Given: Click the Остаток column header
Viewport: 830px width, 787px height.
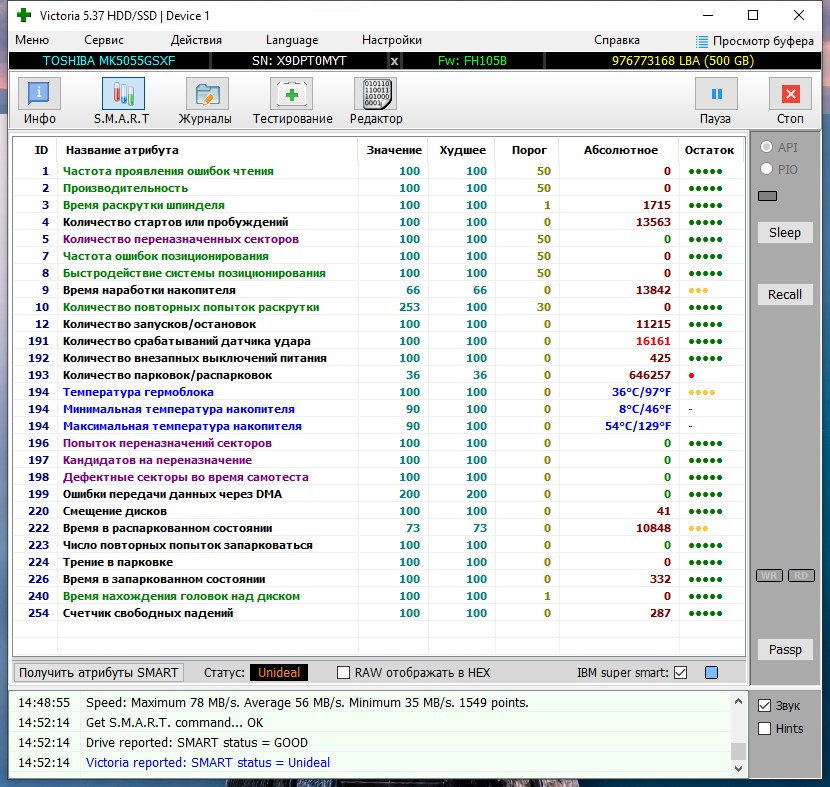Looking at the screenshot, I should [x=709, y=150].
